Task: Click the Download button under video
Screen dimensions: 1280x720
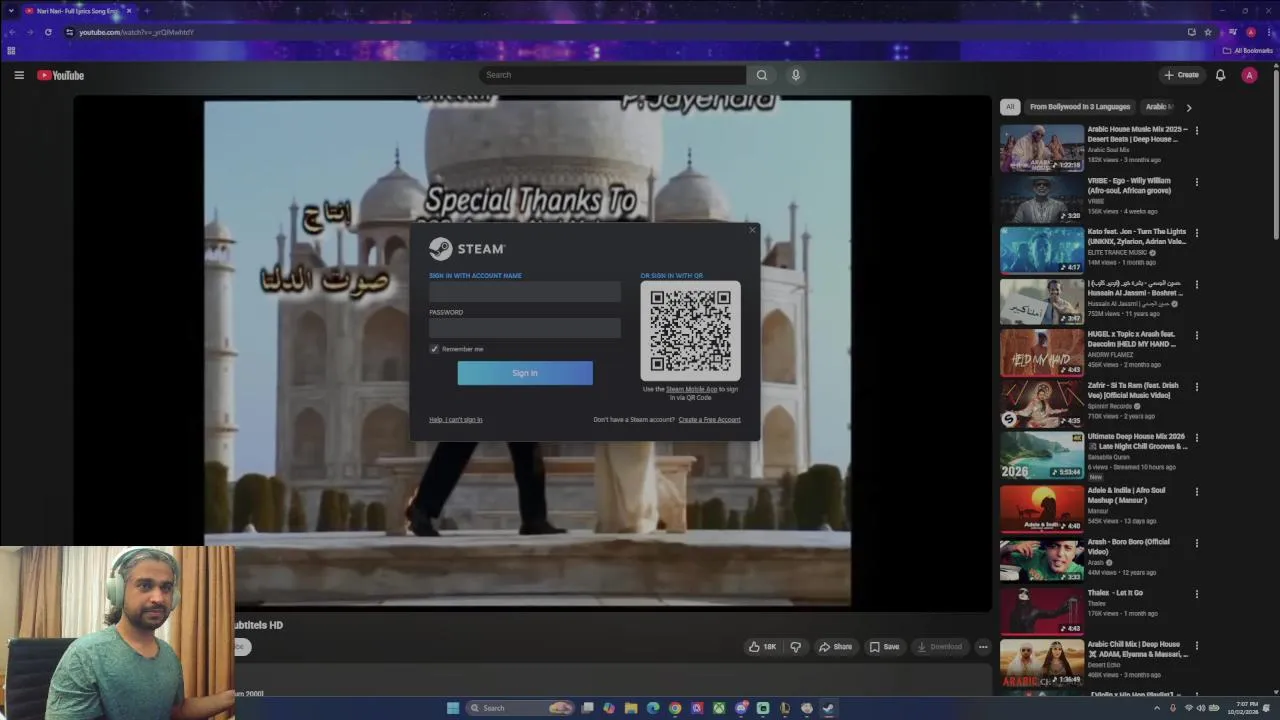Action: (939, 647)
